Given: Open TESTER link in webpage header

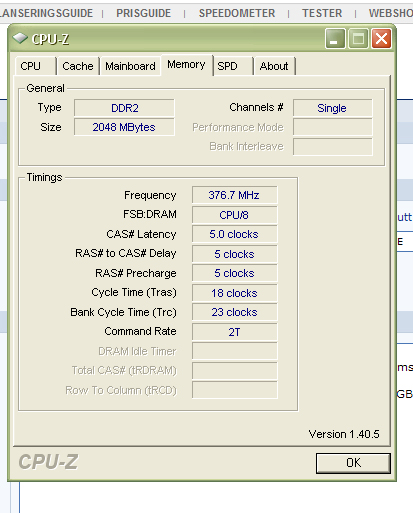Looking at the screenshot, I should point(322,13).
